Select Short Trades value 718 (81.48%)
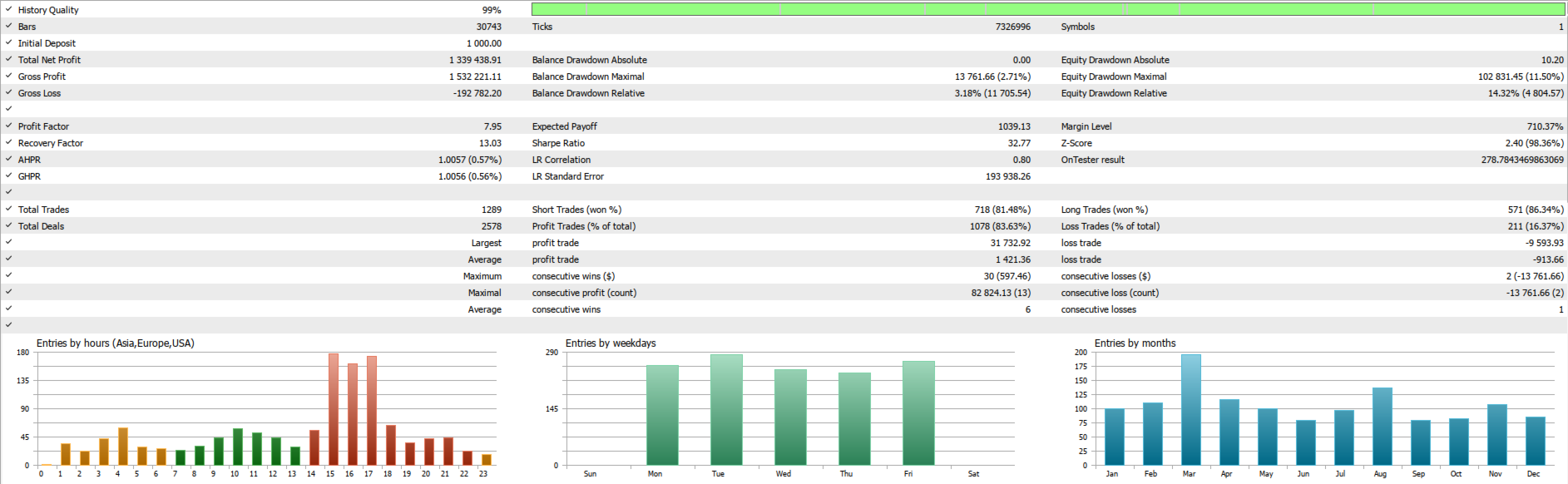Screen dimensions: 1568x484 (1002, 210)
